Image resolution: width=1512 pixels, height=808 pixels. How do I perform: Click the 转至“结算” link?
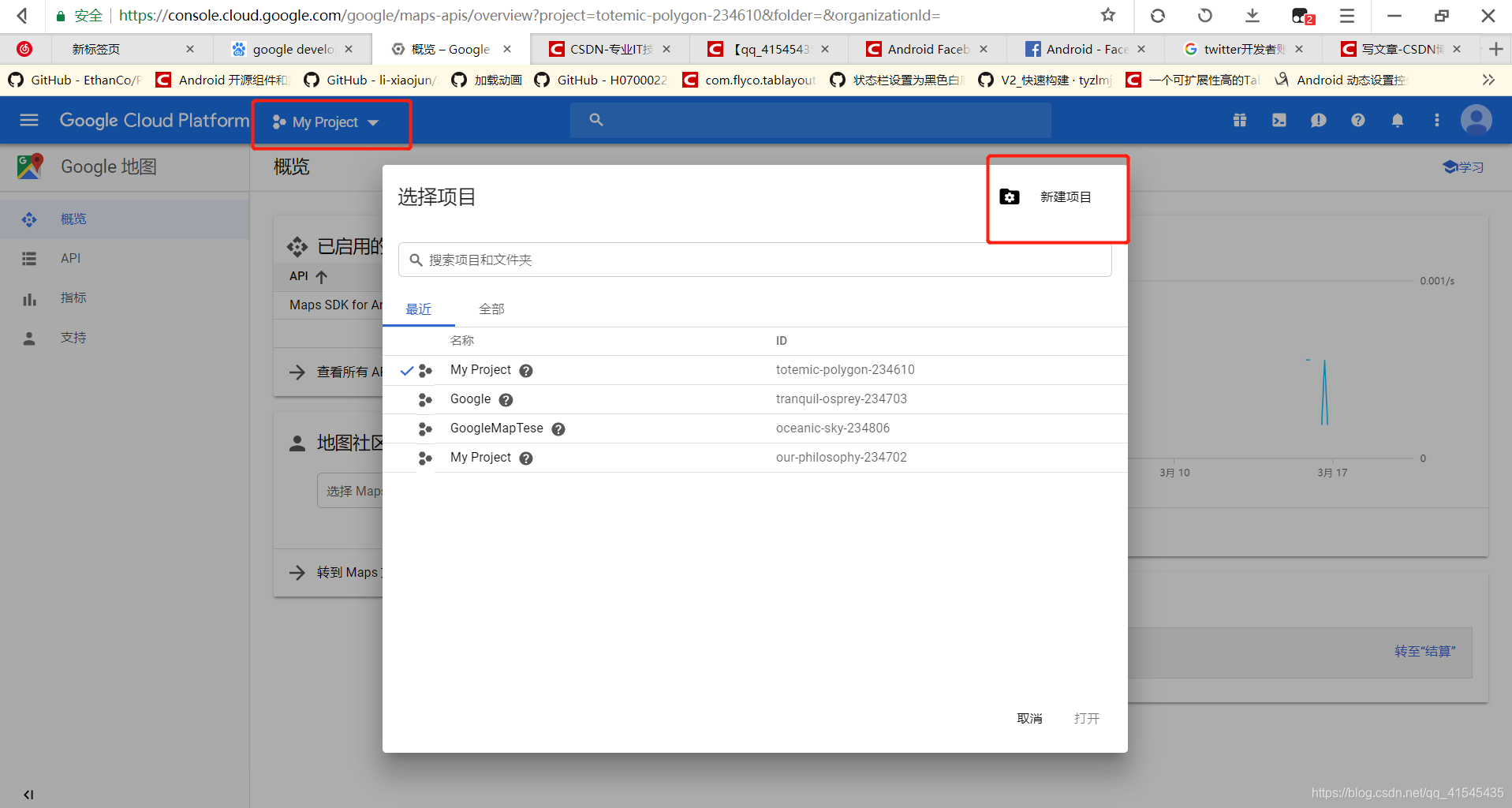[x=1424, y=652]
